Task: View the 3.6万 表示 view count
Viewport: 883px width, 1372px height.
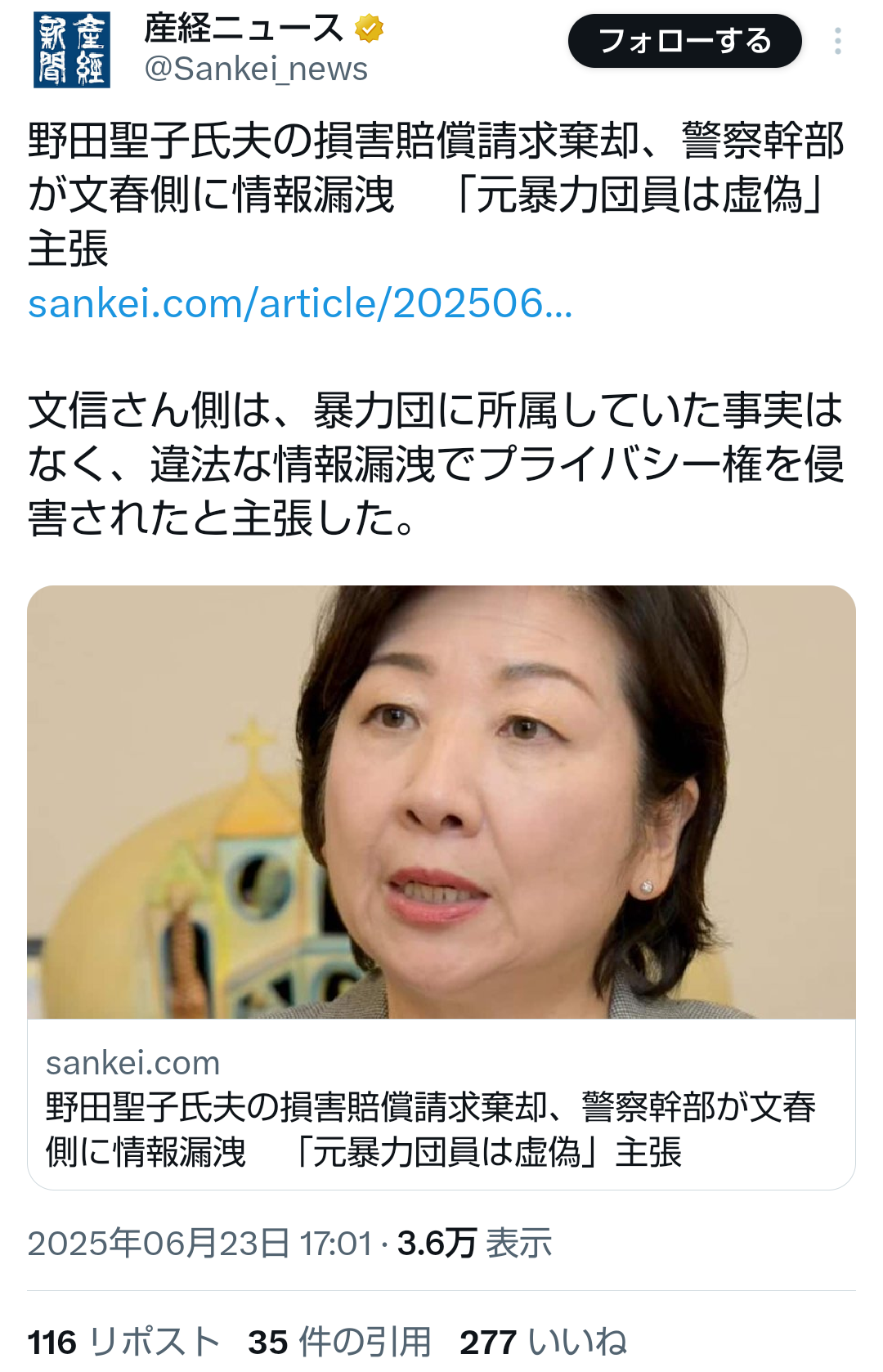Action: point(474,1244)
